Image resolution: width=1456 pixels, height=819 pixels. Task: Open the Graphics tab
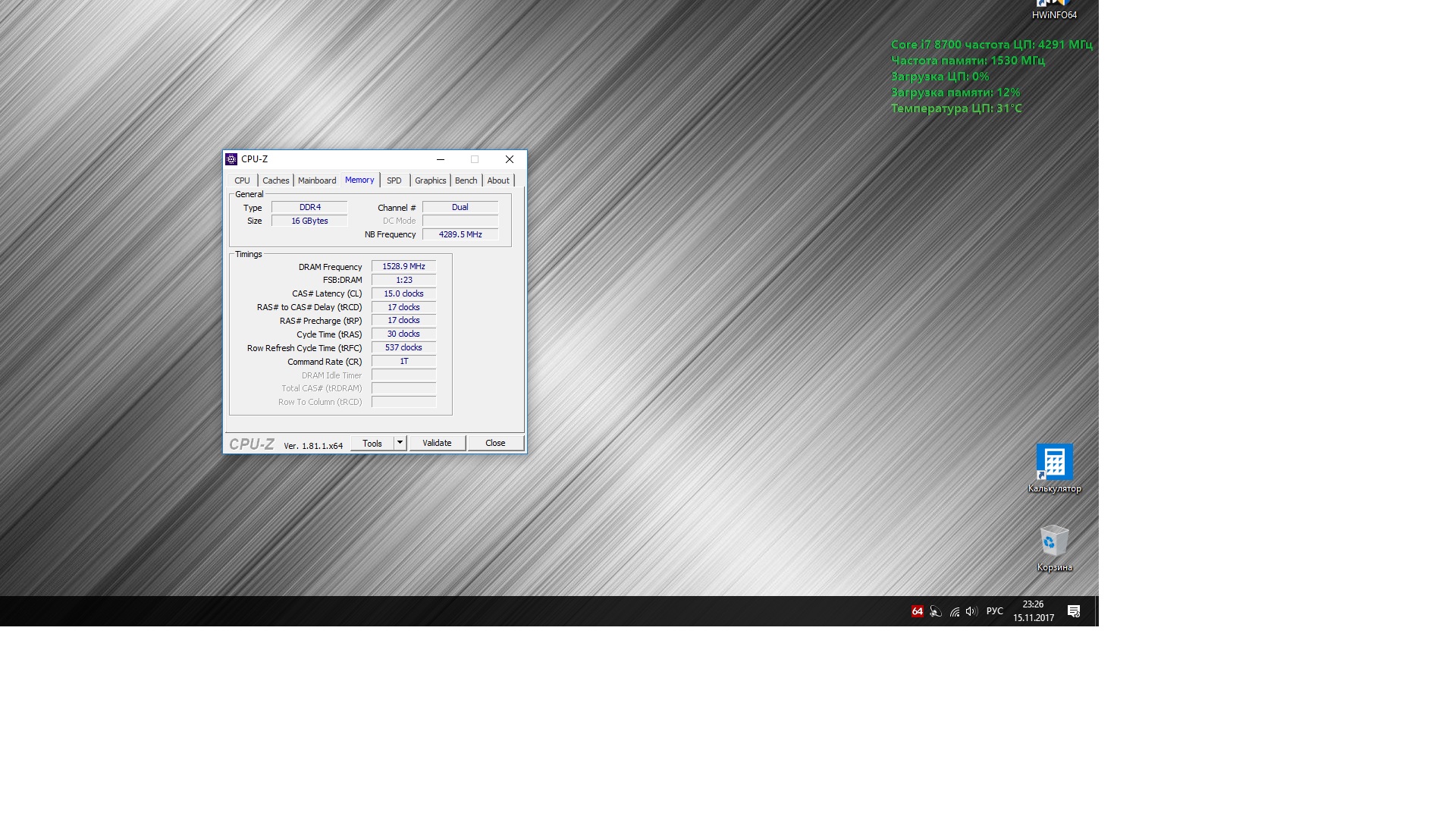pos(430,180)
